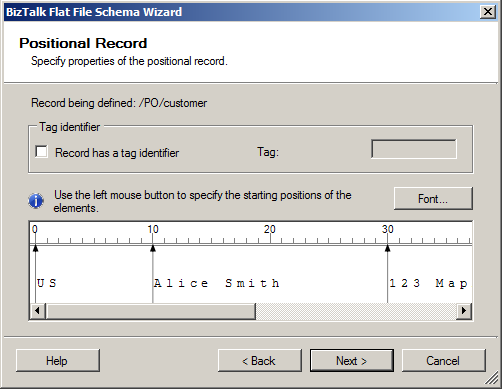Click the position marker at 0
The height and width of the screenshot is (389, 502).
[36, 248]
